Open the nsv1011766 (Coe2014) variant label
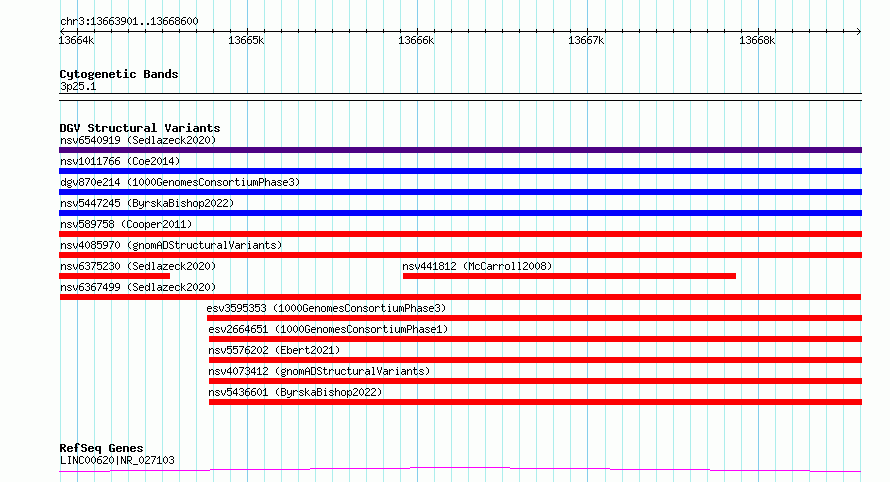 click(120, 161)
